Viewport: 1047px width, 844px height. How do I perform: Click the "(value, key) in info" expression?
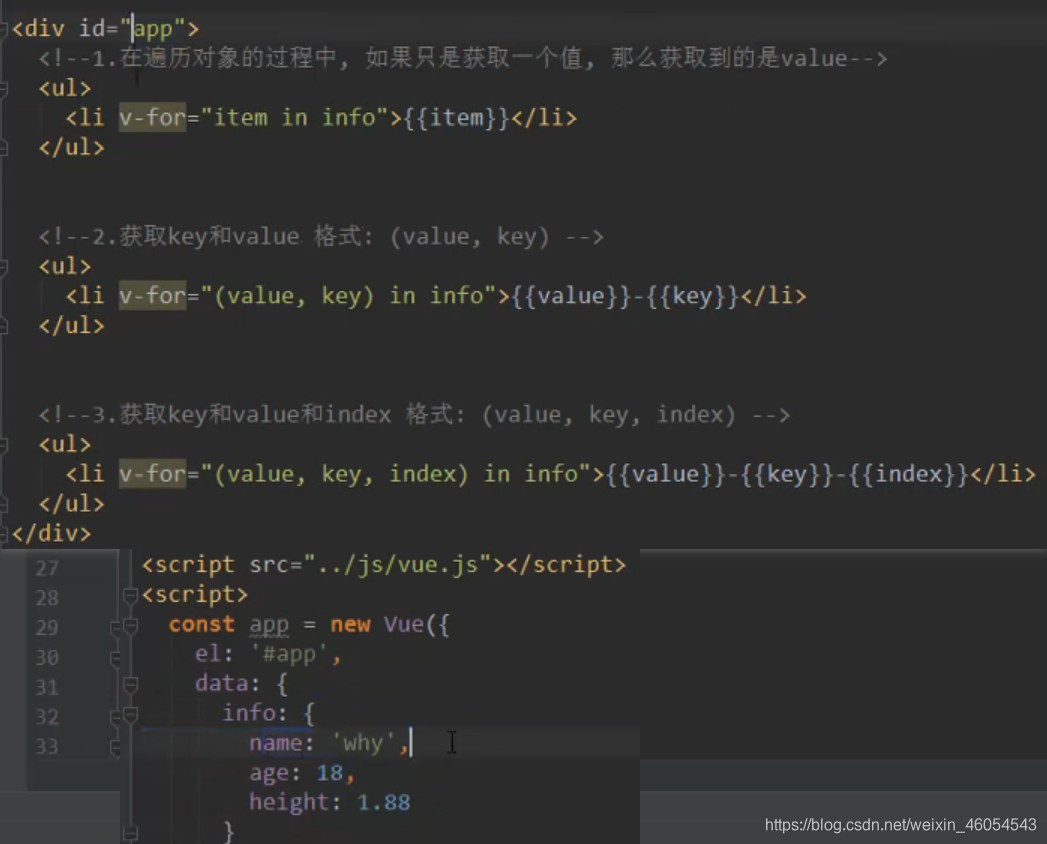click(x=349, y=296)
